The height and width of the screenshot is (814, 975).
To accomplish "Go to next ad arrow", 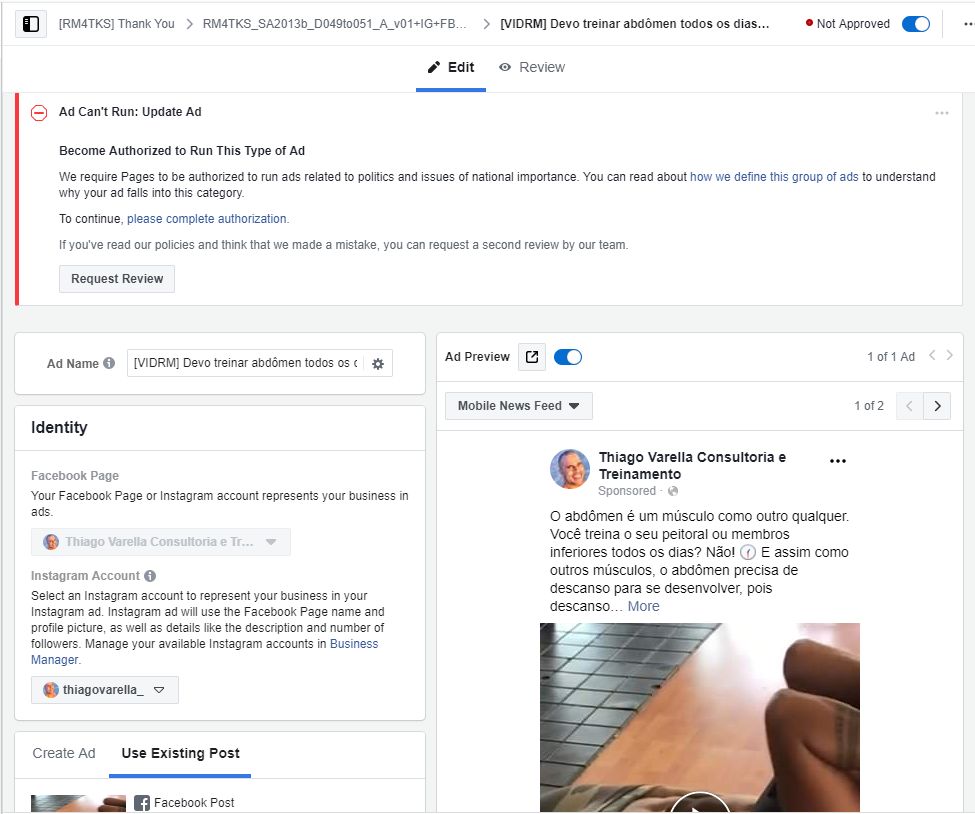I will point(949,355).
